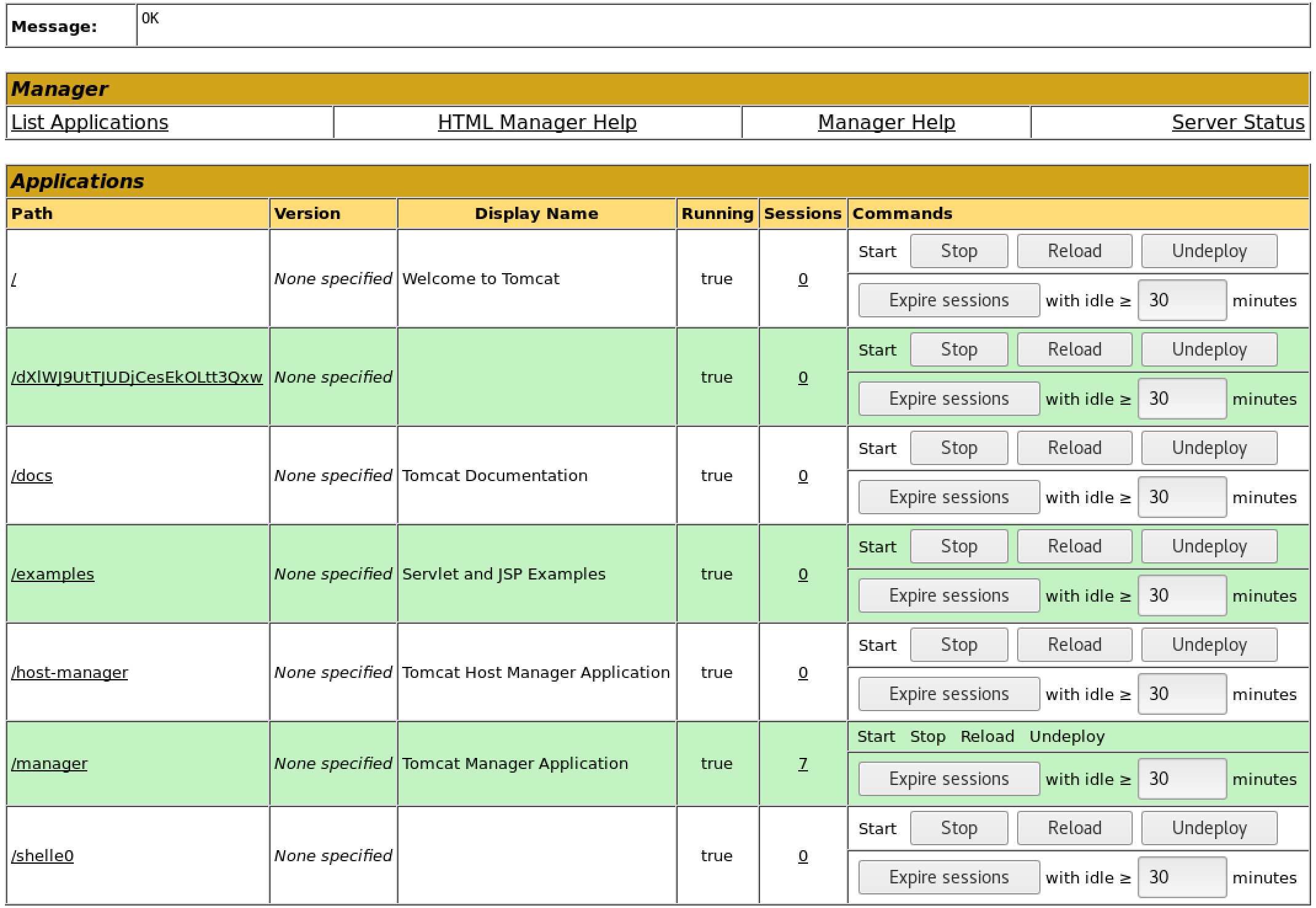Undeploy the /shelle0 application
The height and width of the screenshot is (908, 1316).
pyautogui.click(x=1209, y=828)
